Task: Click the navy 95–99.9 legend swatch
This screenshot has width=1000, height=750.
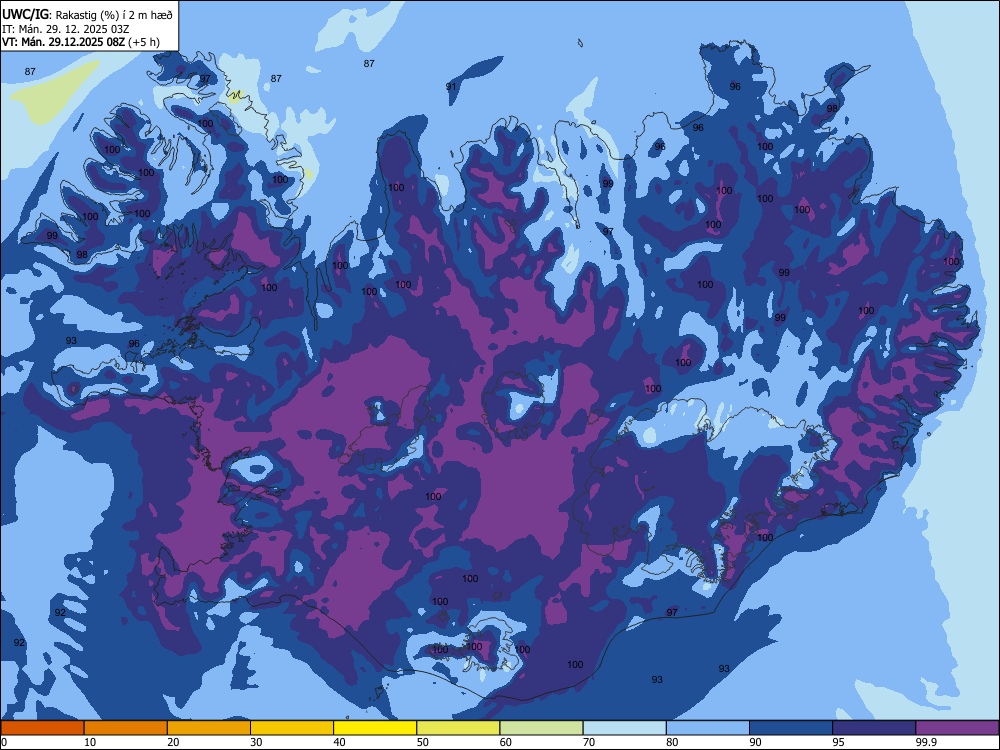Action: point(874,728)
